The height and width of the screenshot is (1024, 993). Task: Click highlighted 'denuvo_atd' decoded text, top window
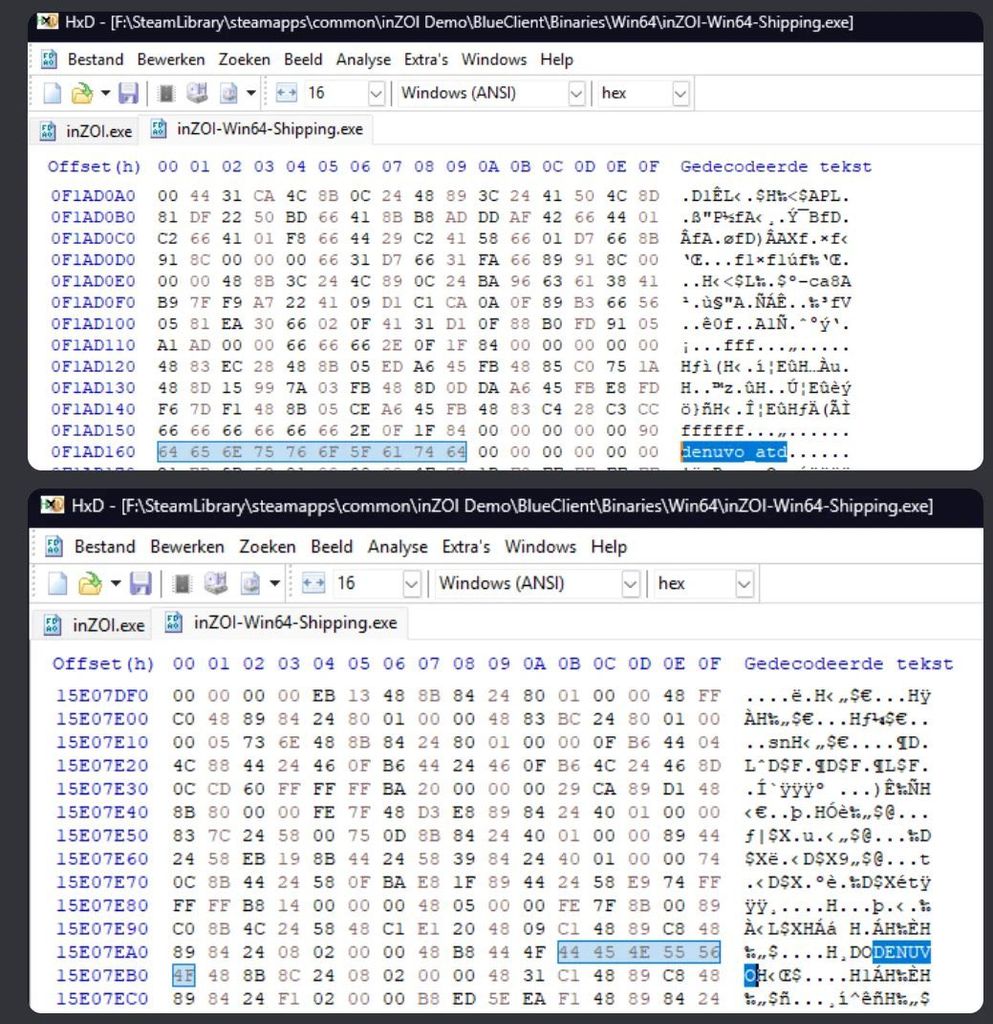coord(733,452)
